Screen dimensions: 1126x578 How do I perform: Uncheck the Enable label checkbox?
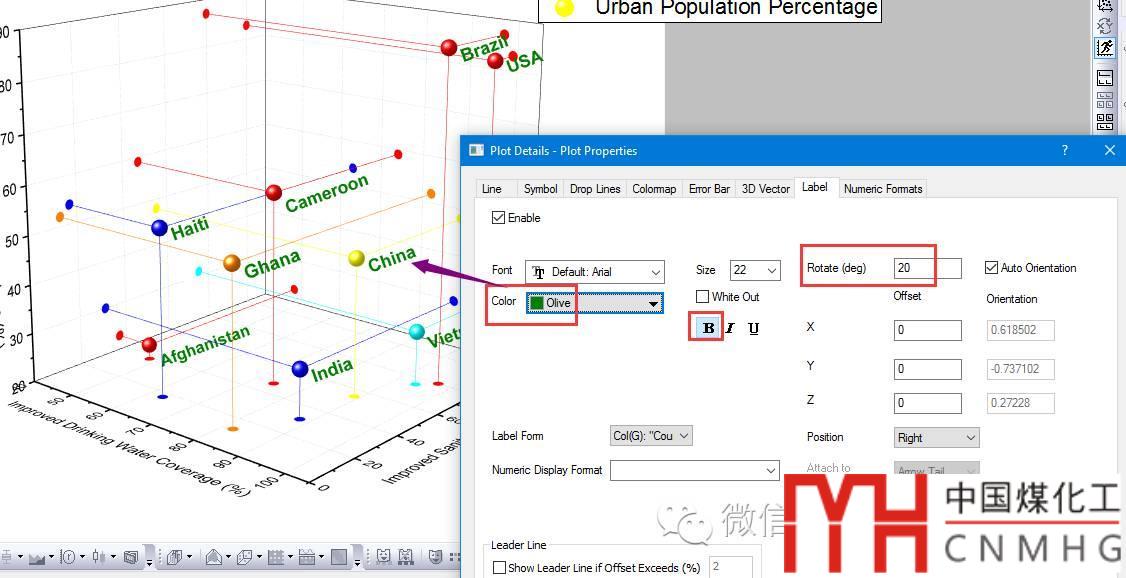(499, 218)
